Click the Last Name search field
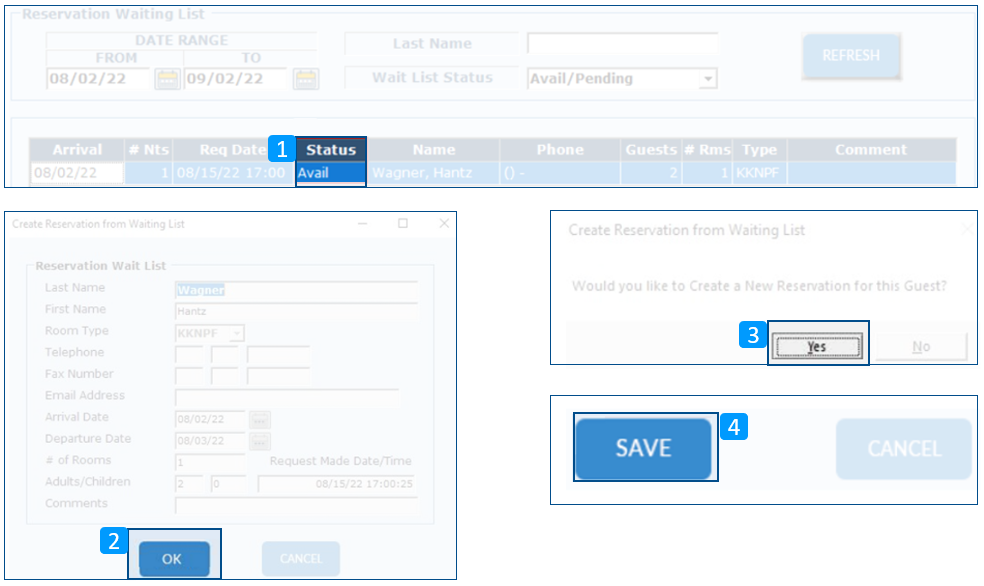This screenshot has width=984, height=586. pyautogui.click(x=622, y=44)
